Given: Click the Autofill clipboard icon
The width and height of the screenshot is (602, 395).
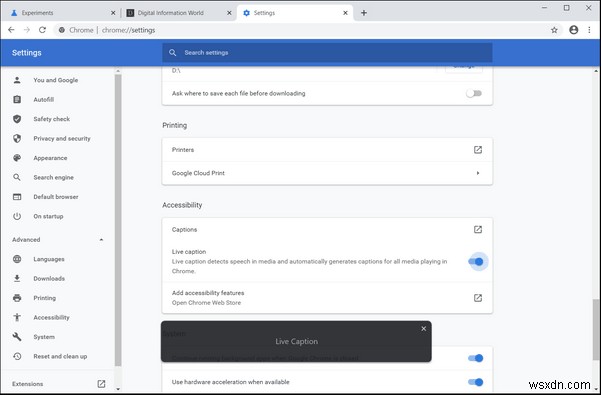Looking at the screenshot, I should point(17,99).
